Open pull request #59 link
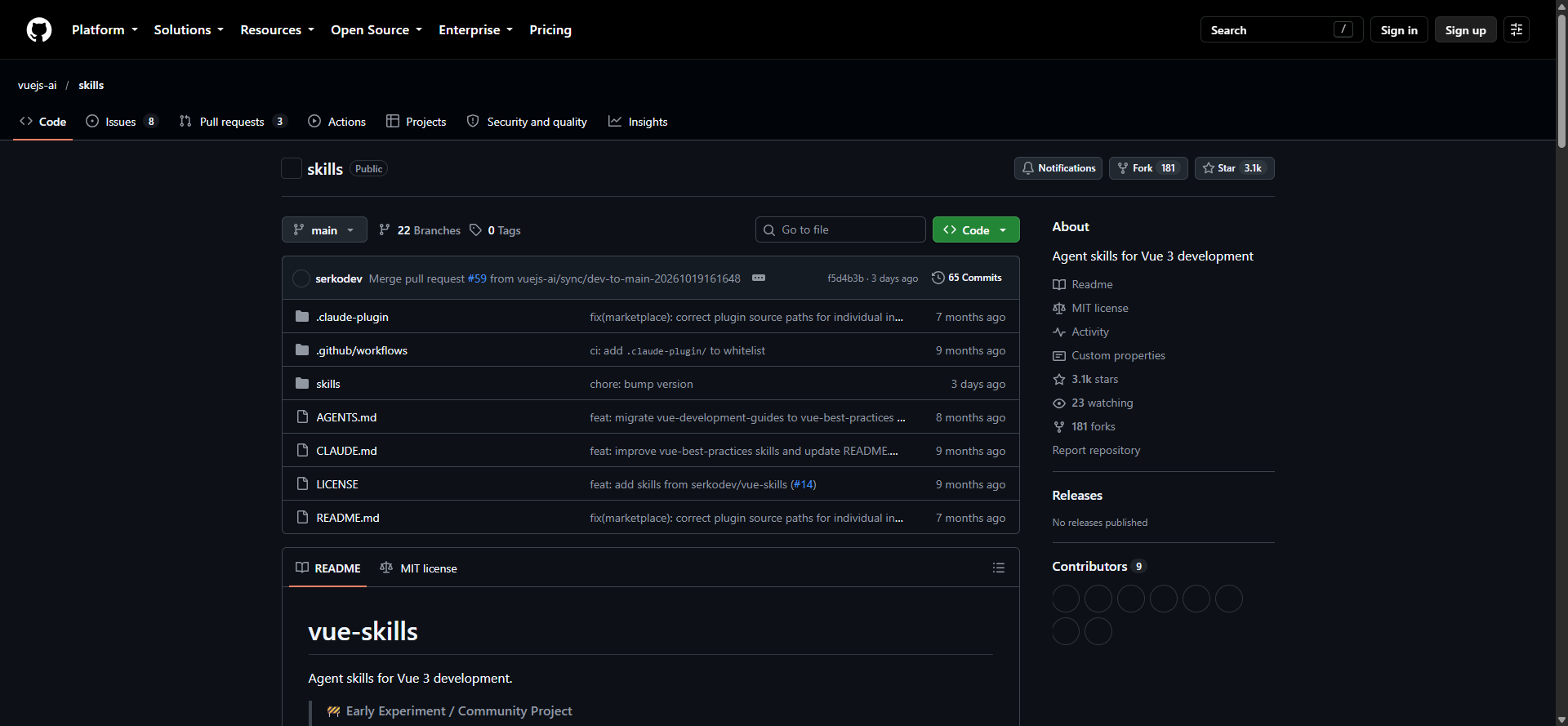1568x726 pixels. tap(477, 278)
